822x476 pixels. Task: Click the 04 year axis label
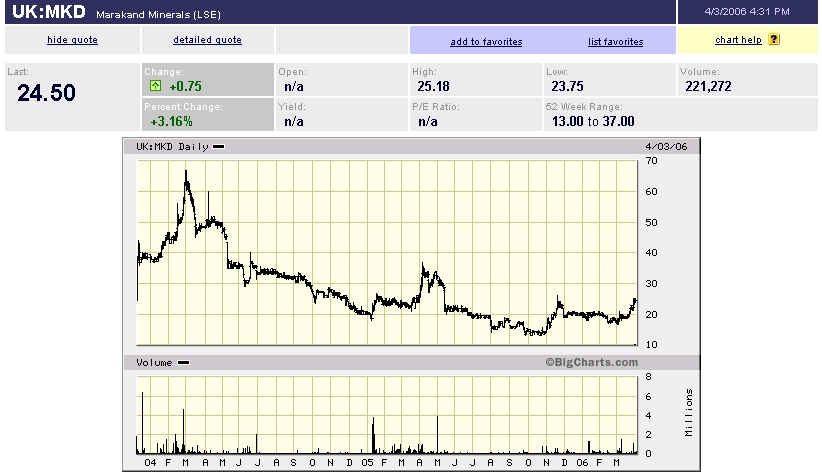coord(150,462)
